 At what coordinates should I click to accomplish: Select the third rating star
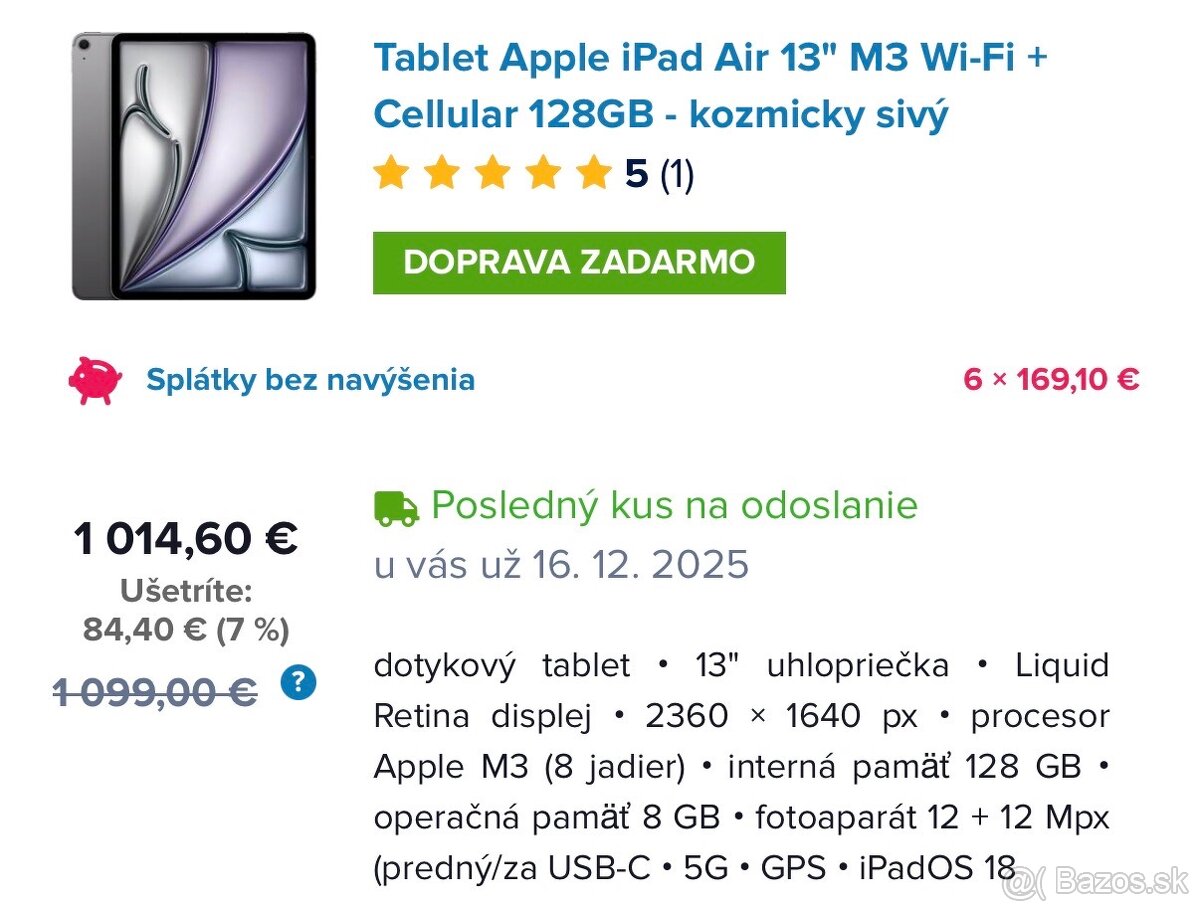(x=492, y=172)
